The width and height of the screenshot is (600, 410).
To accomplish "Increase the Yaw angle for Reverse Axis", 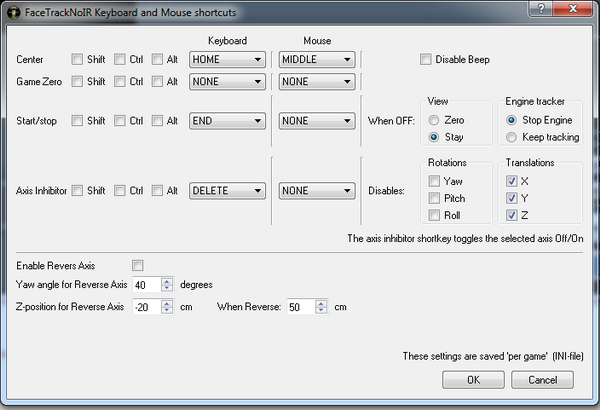I will [x=168, y=281].
